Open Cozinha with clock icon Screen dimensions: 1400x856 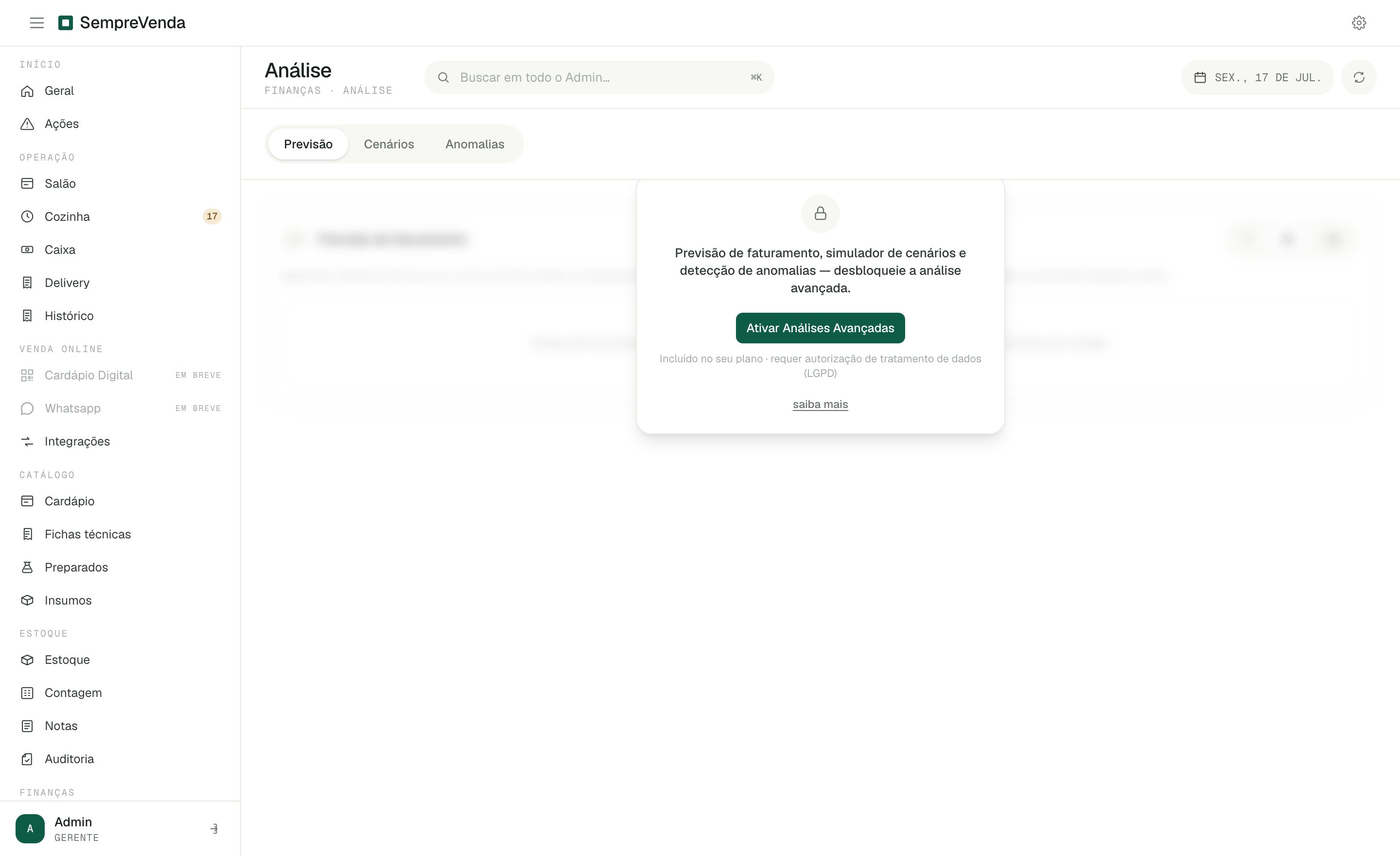click(x=27, y=216)
